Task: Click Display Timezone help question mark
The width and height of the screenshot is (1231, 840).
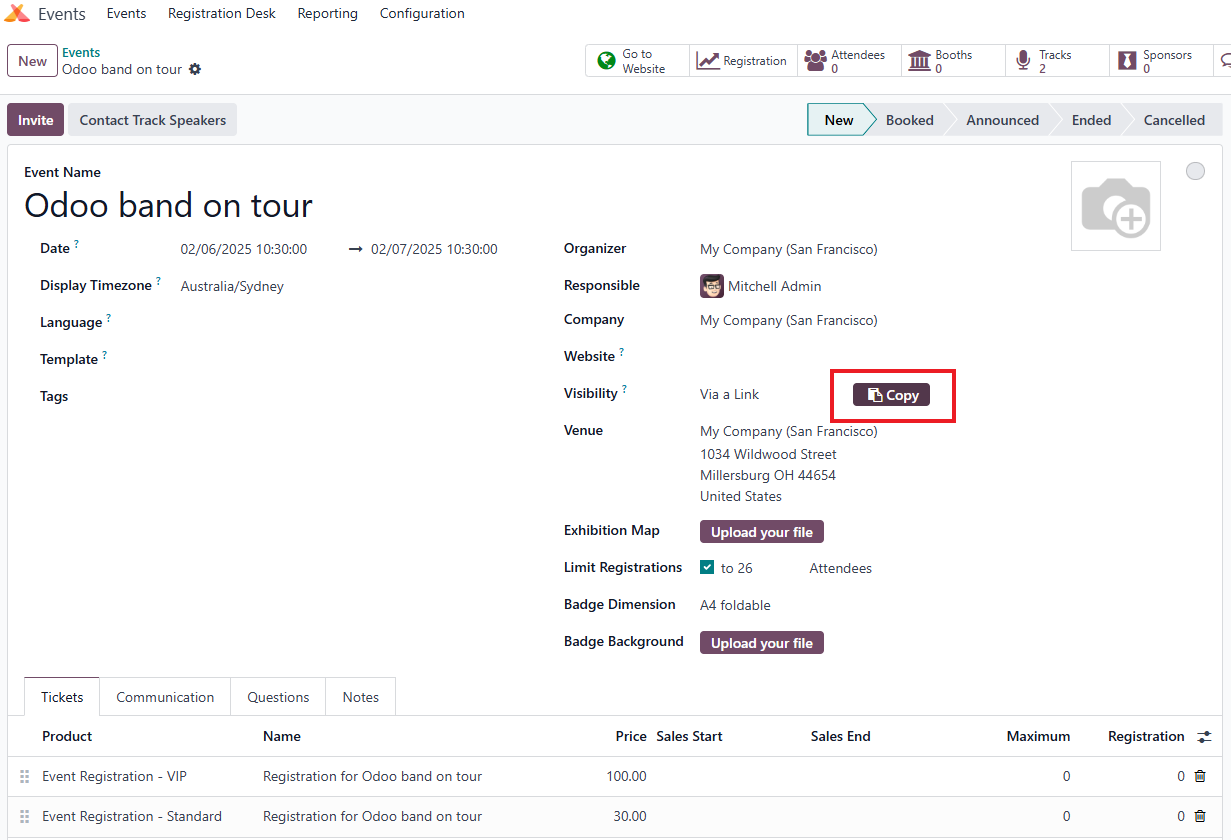Action: [158, 281]
